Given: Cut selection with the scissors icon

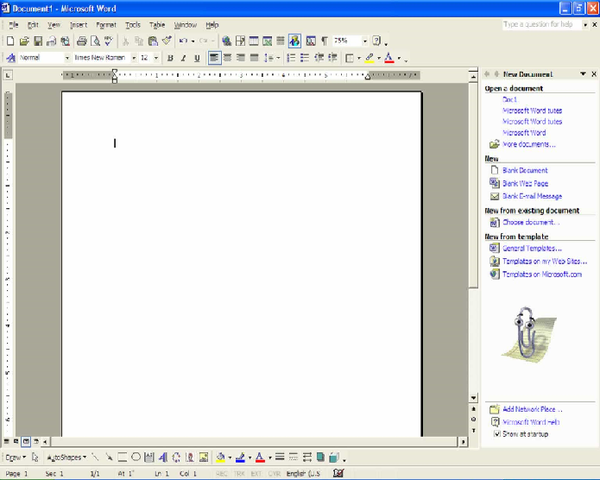Looking at the screenshot, I should tap(126, 41).
